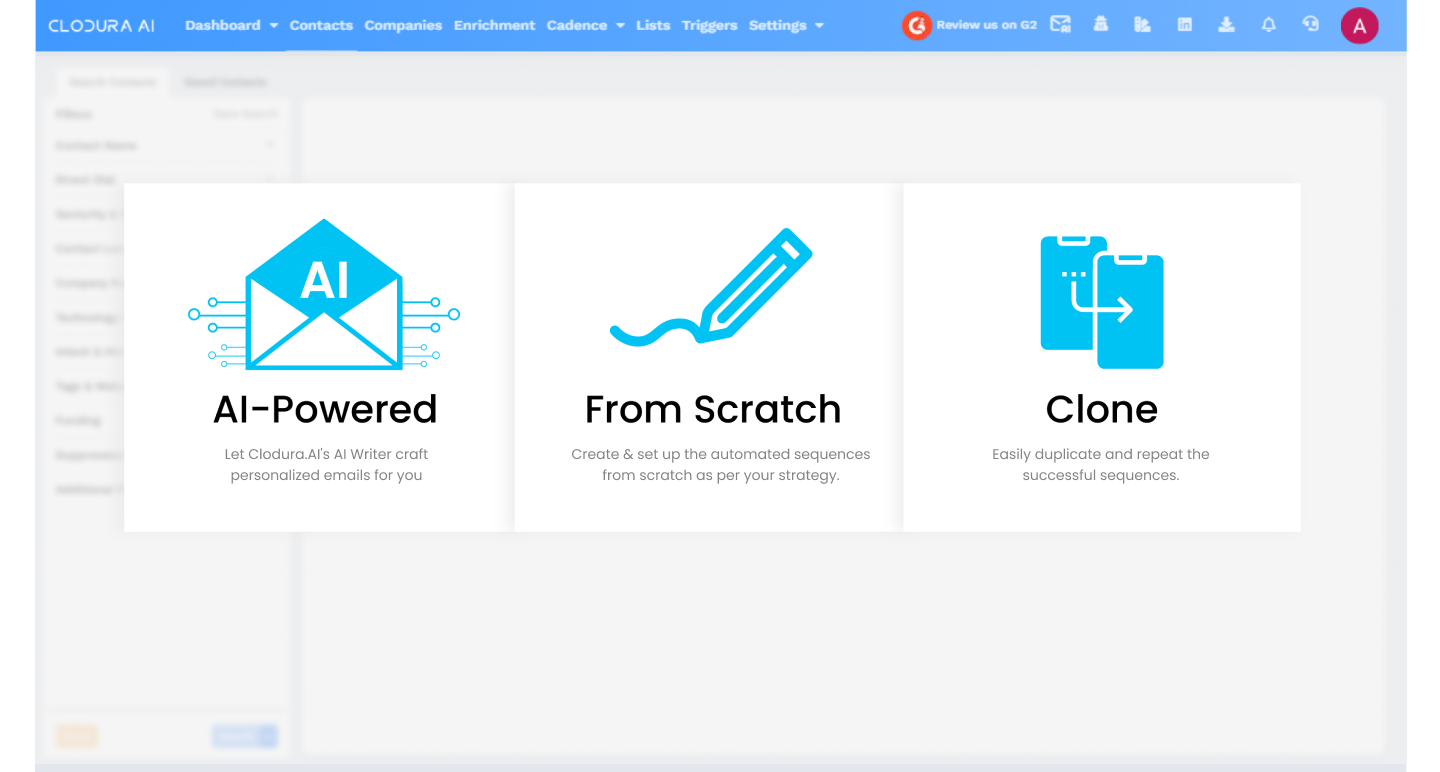Expand the Settings dropdown arrow
Viewport: 1440px width, 772px height.
coord(819,26)
